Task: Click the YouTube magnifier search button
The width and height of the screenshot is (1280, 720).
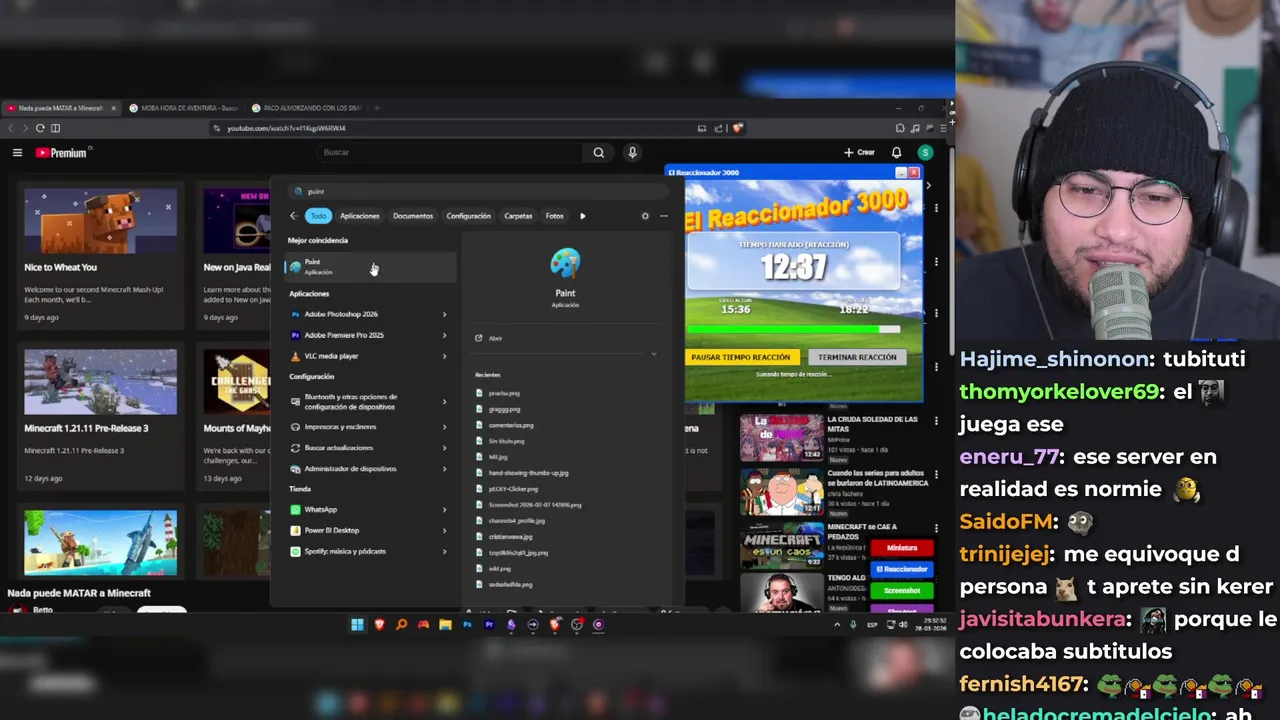Action: [x=598, y=152]
